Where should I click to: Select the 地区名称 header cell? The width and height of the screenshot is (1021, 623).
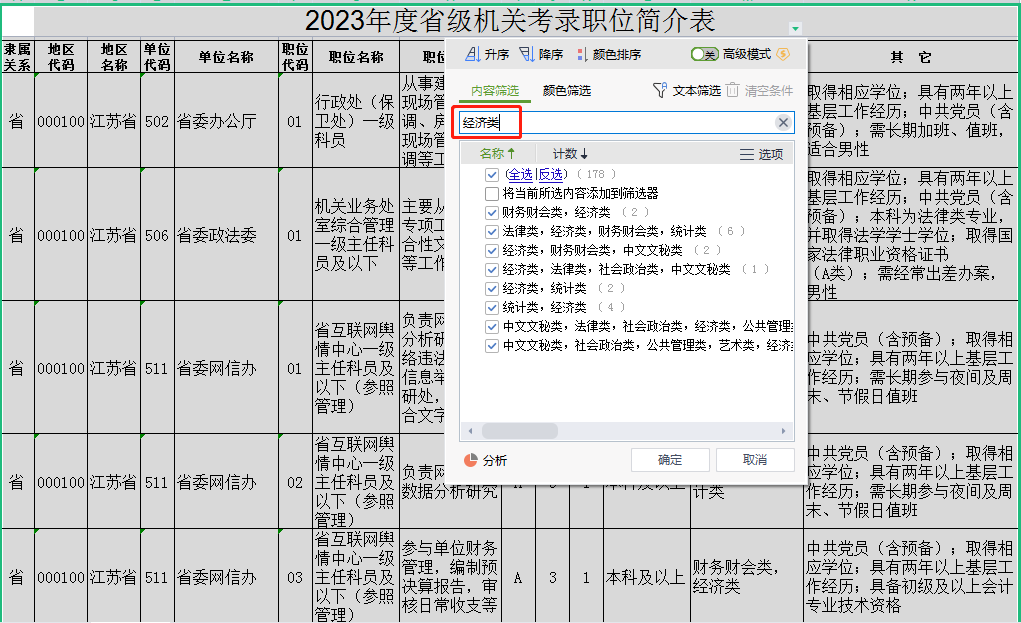(114, 57)
